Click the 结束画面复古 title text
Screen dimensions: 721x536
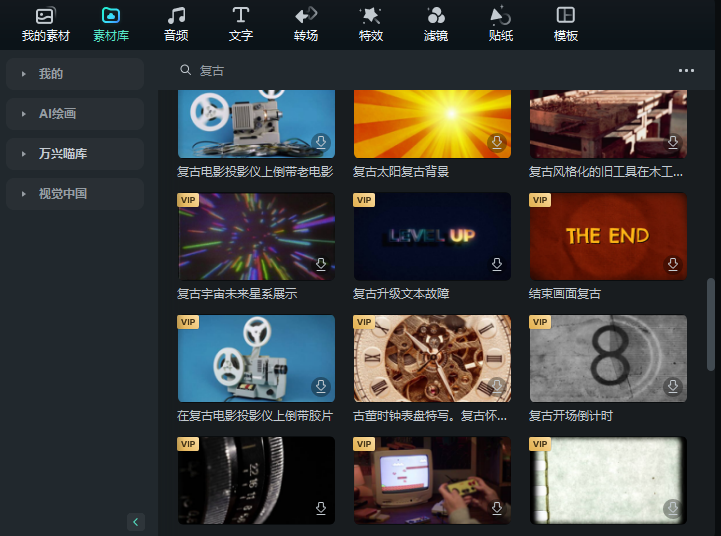click(x=565, y=294)
